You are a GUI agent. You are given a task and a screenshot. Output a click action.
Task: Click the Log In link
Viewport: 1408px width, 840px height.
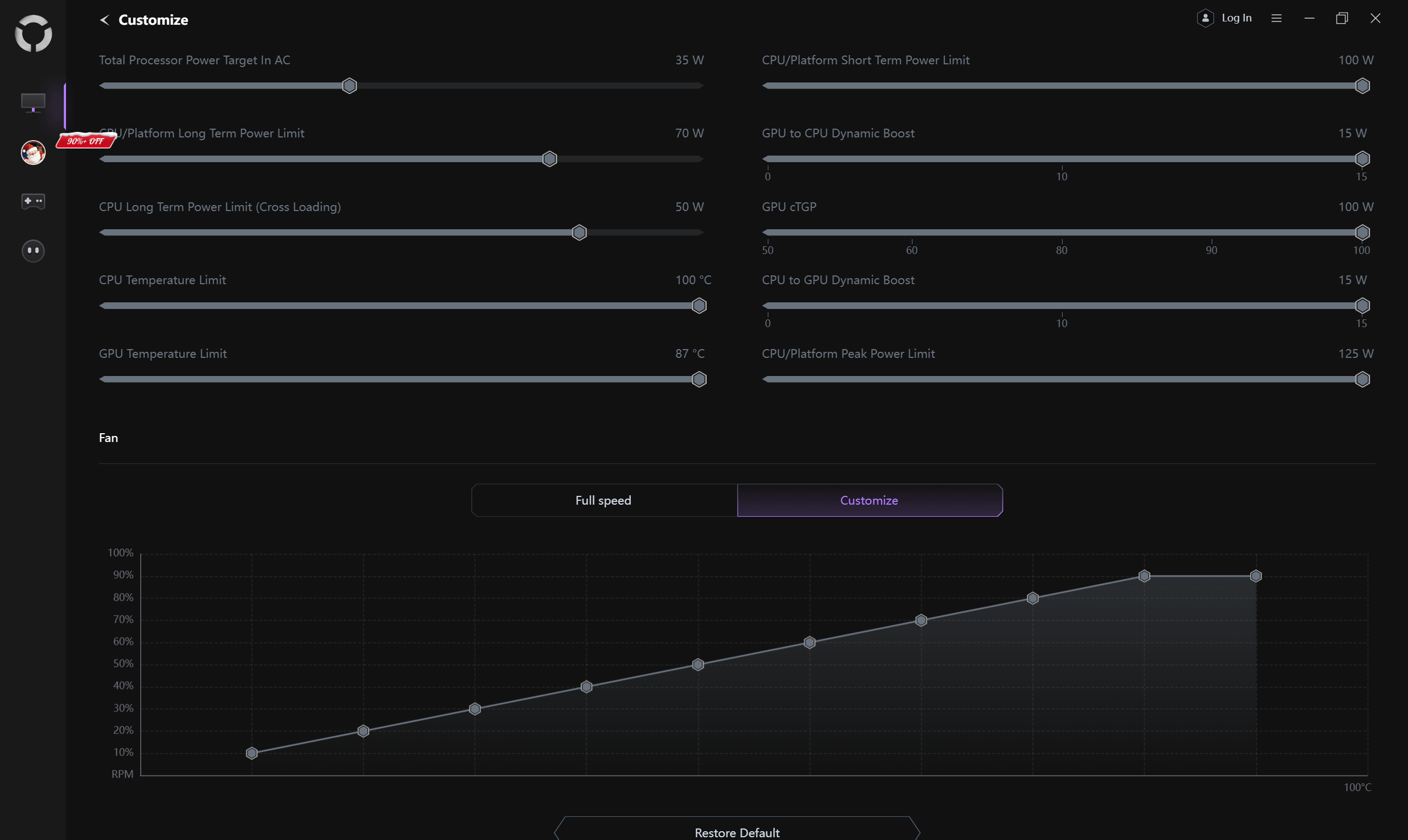[x=1236, y=18]
